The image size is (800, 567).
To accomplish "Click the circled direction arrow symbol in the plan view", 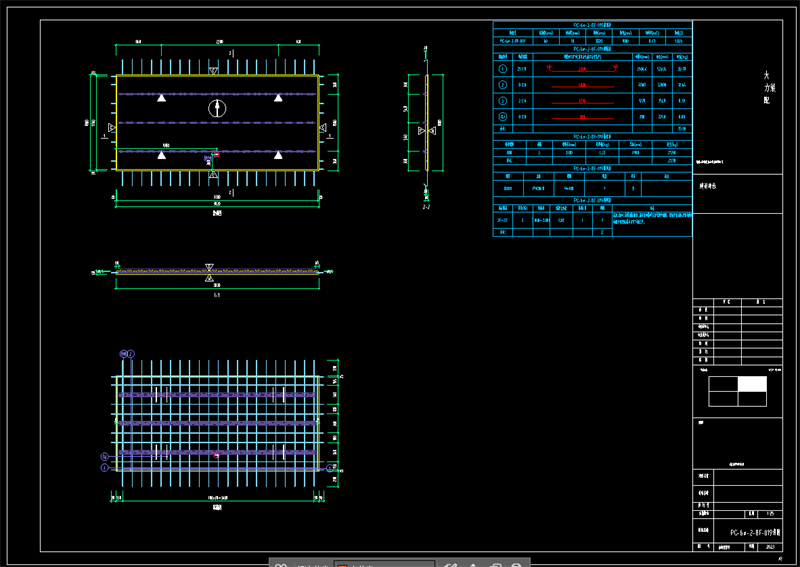I will 217,108.
